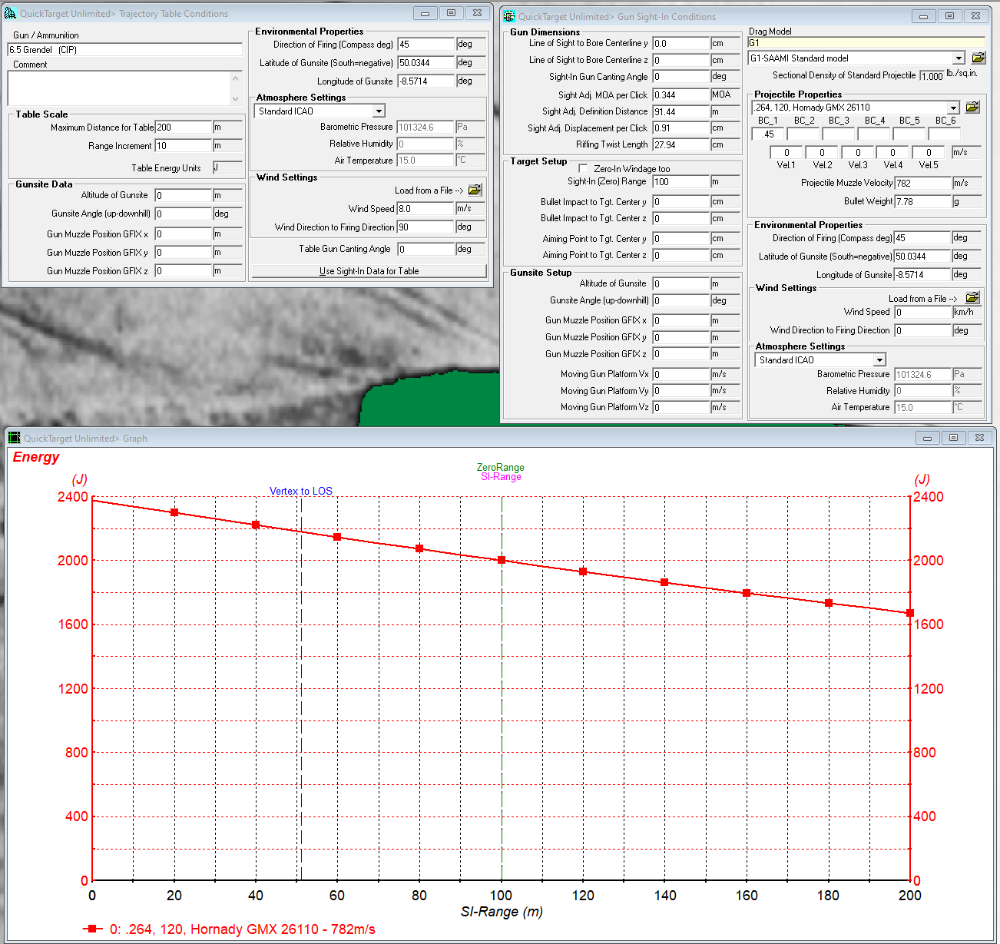This screenshot has width=1000, height=944.
Task: Click Gun Sight-In Conditions window icon
Action: [x=510, y=17]
